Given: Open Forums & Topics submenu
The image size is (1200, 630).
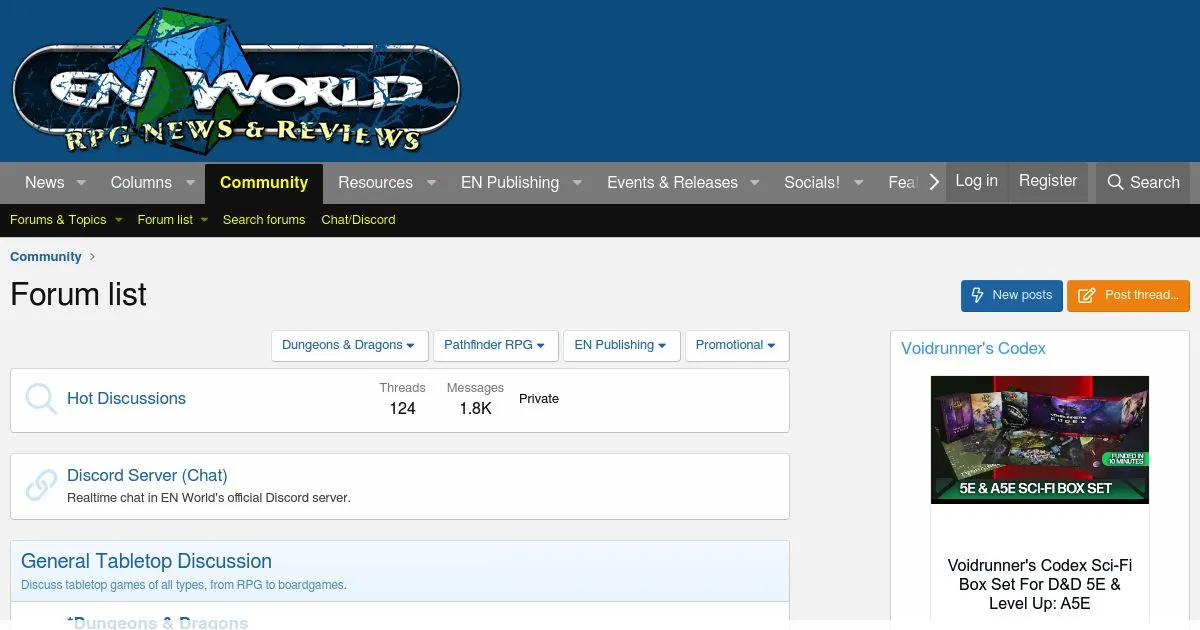Looking at the screenshot, I should pos(58,220).
